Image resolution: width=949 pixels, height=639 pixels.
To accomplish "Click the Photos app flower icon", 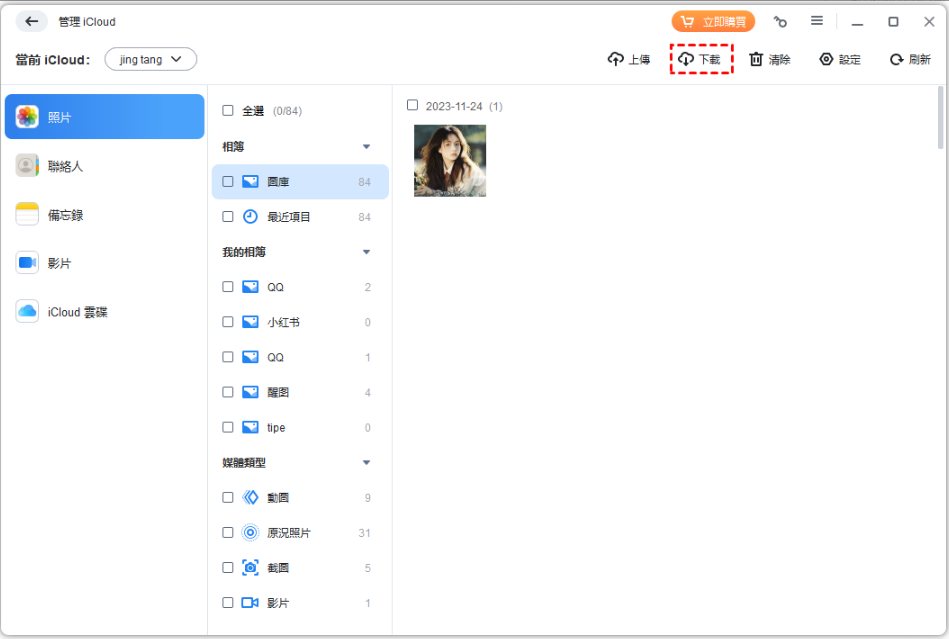I will (27, 117).
